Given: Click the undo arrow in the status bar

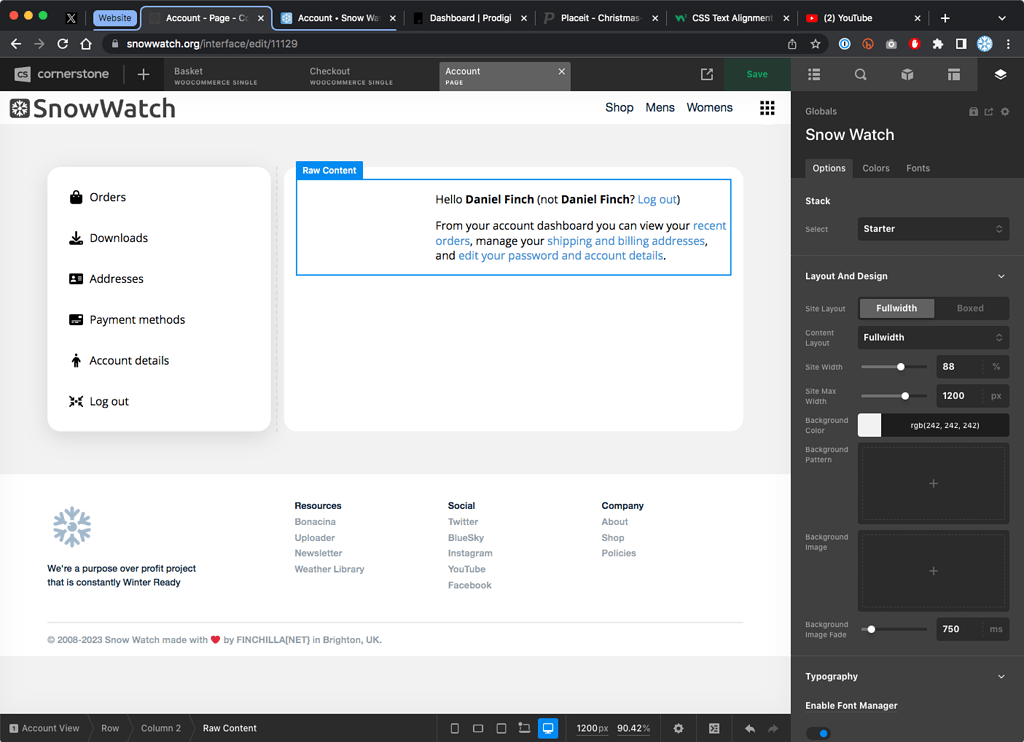Looking at the screenshot, I should (749, 728).
